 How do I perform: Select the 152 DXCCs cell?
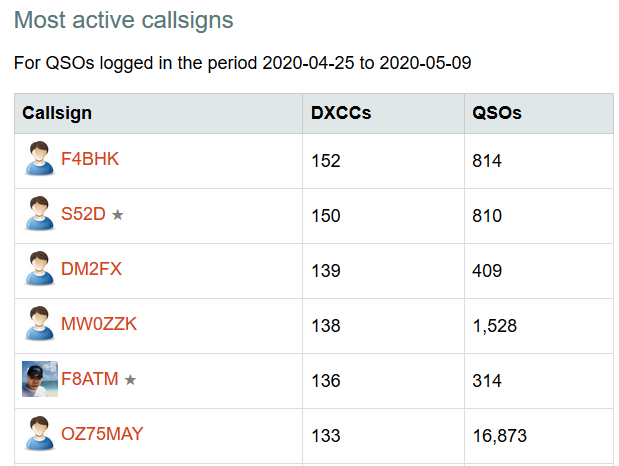tap(326, 161)
